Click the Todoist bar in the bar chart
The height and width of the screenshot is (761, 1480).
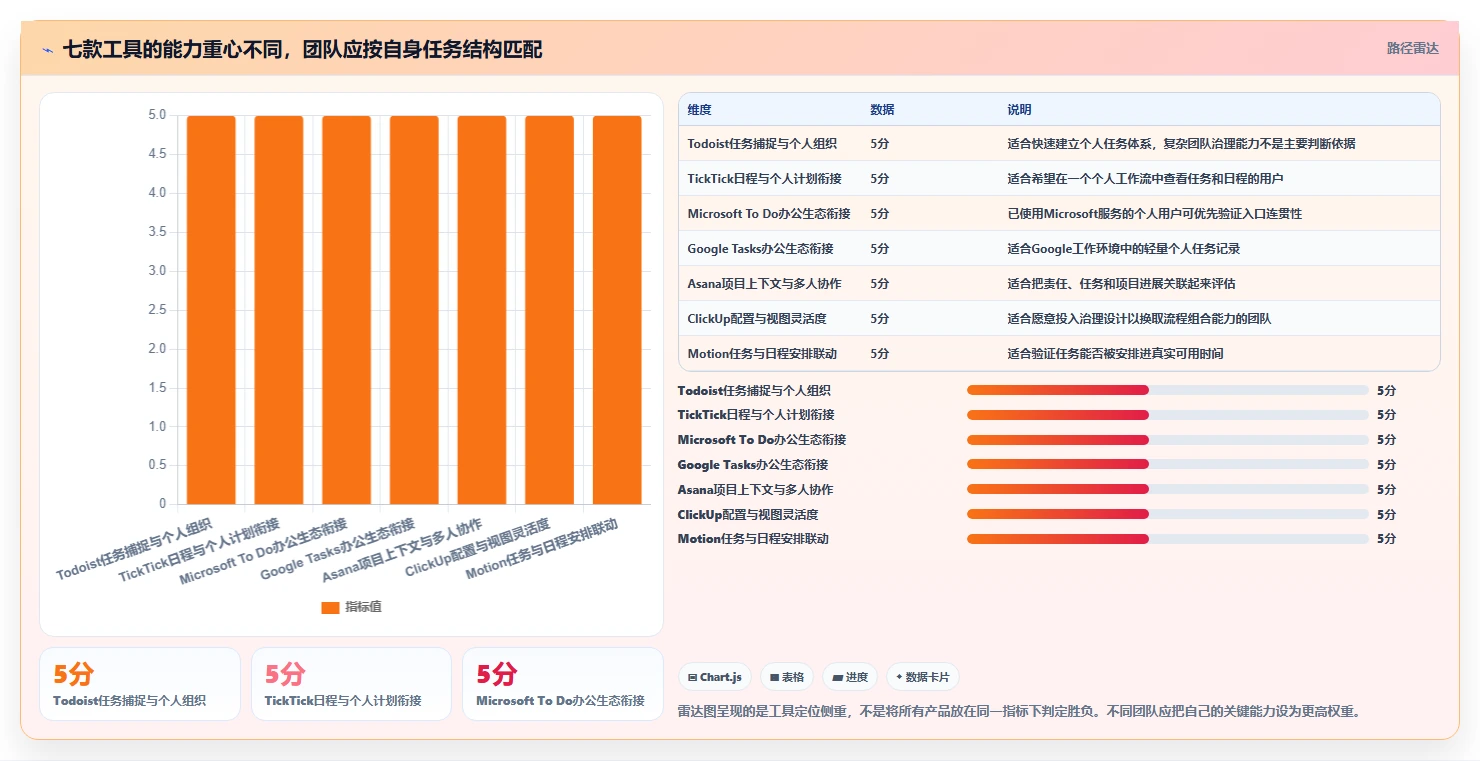coord(211,310)
